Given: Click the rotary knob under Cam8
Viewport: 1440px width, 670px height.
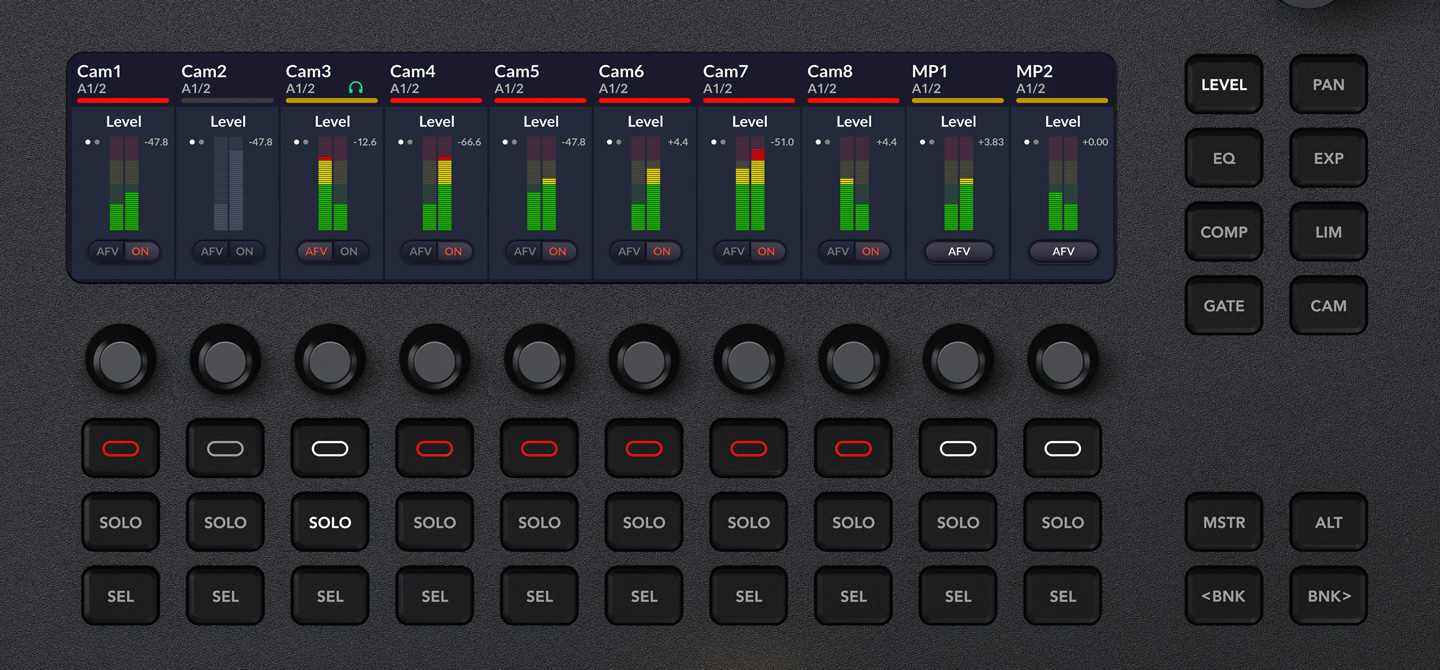Looking at the screenshot, I should [x=853, y=360].
